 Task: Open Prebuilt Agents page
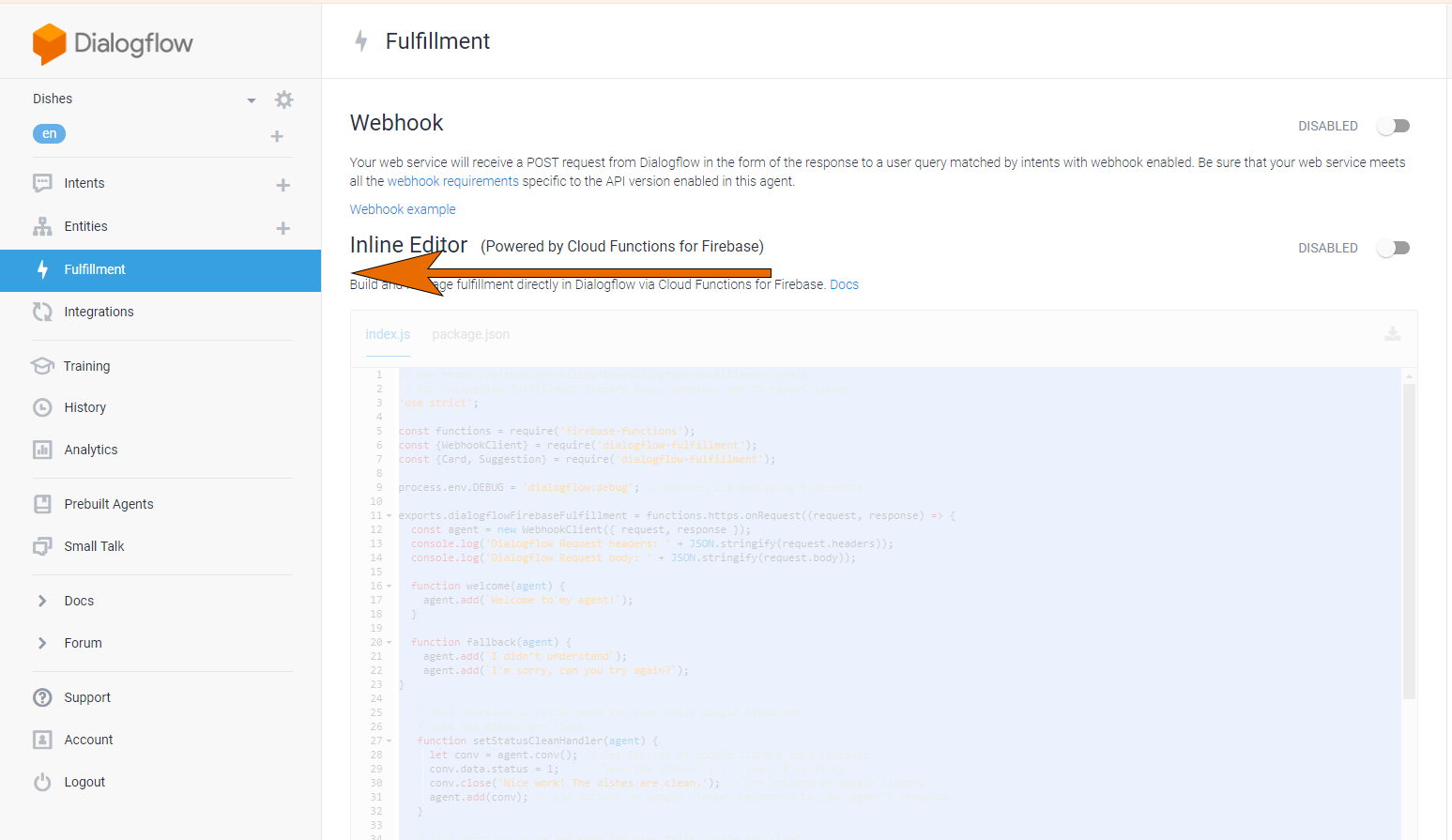coord(109,504)
